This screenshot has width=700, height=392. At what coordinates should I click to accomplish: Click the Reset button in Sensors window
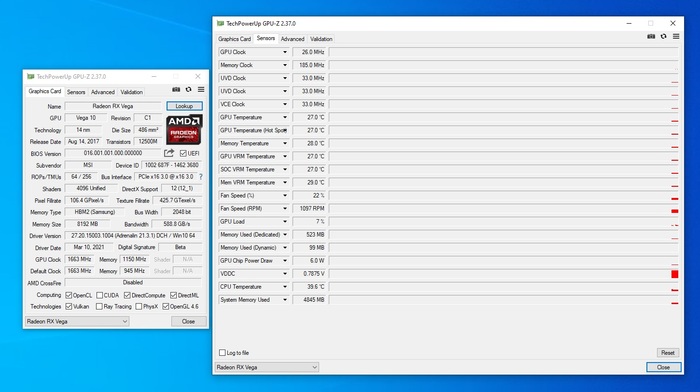point(668,353)
